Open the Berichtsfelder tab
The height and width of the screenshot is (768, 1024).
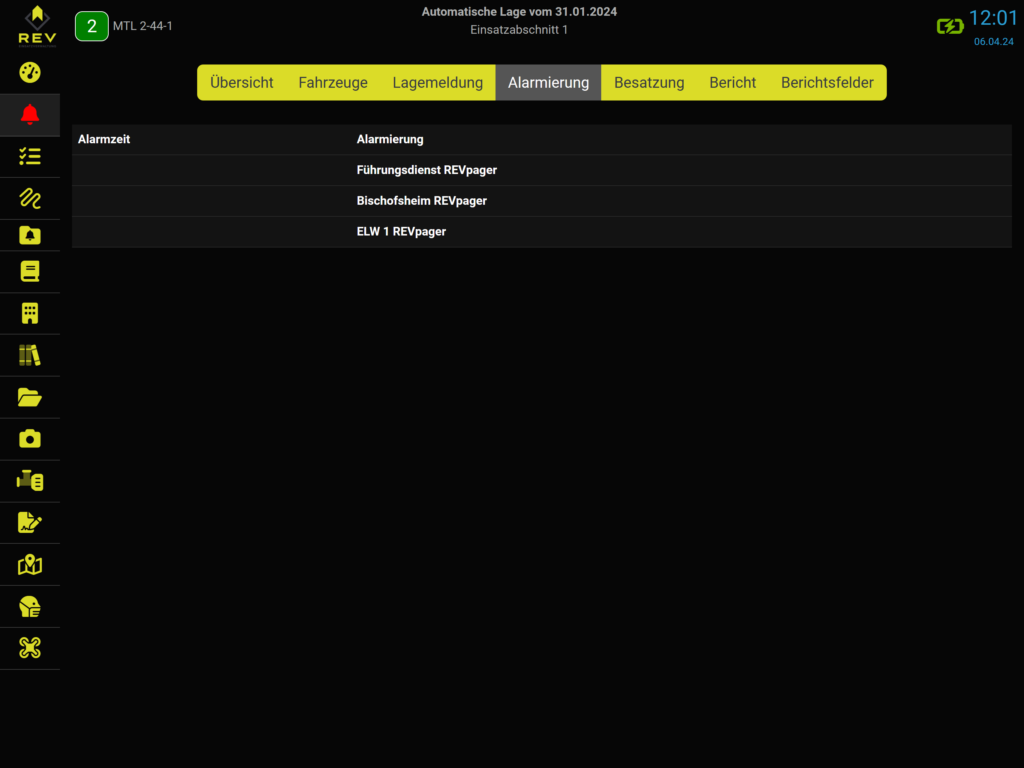click(x=827, y=83)
